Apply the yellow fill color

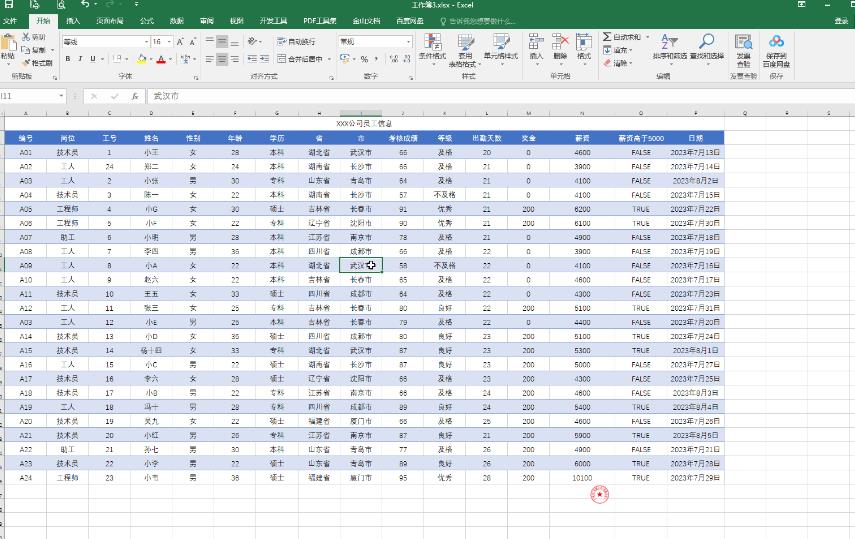(x=141, y=58)
